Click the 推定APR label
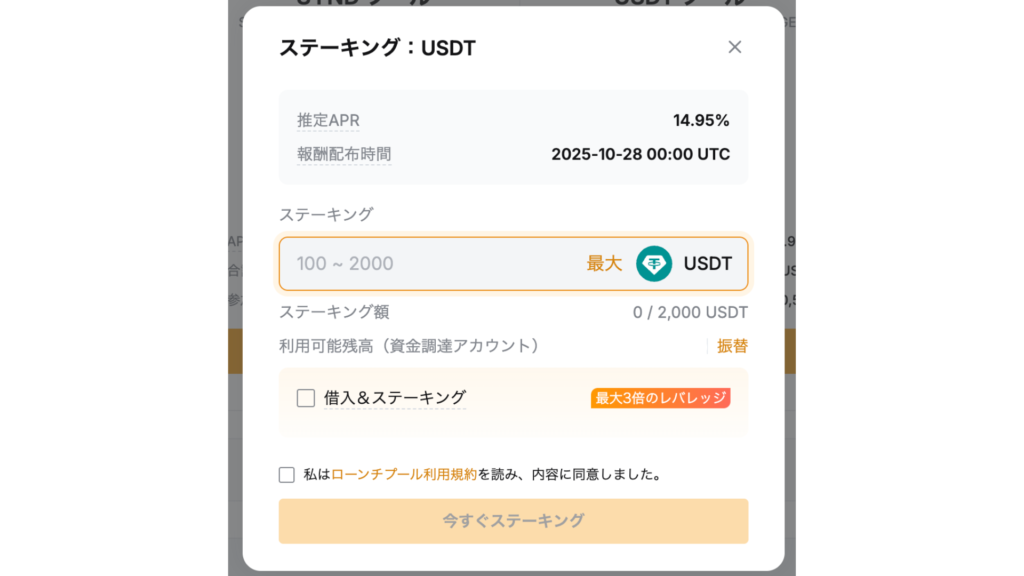This screenshot has height=576, width=1024. pyautogui.click(x=328, y=121)
